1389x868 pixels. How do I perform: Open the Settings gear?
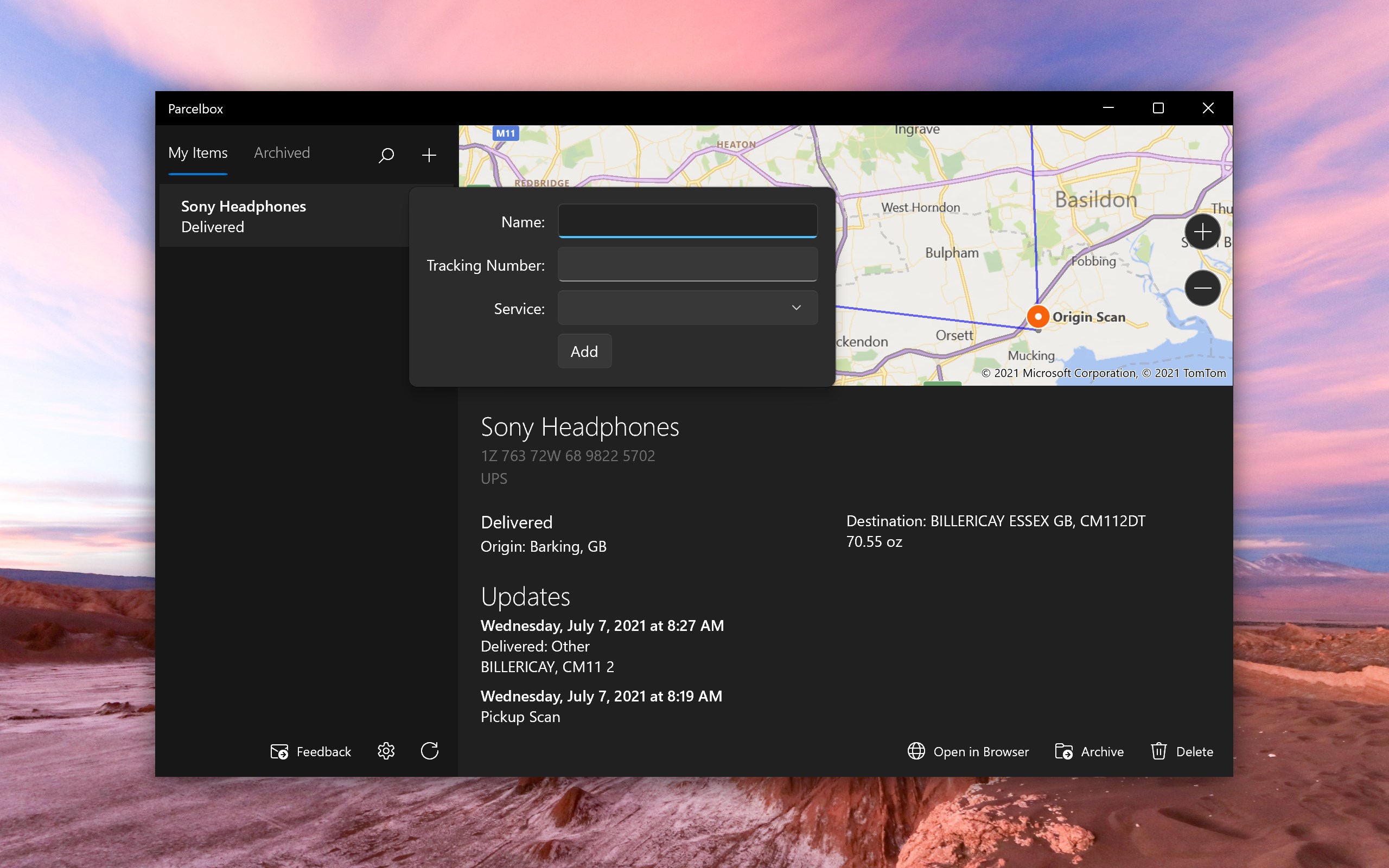pyautogui.click(x=386, y=751)
